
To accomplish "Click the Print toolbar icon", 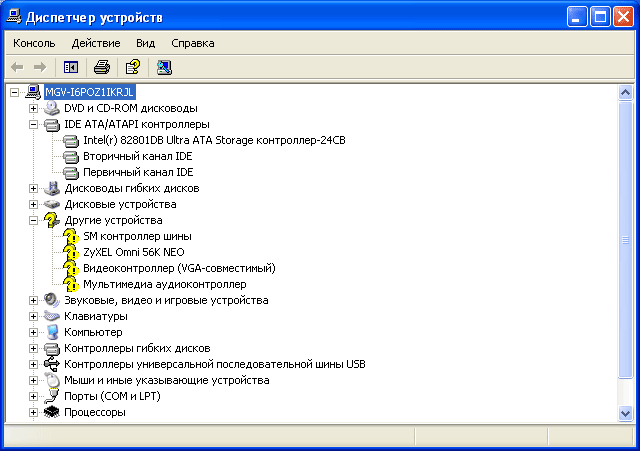I will pyautogui.click(x=101, y=67).
